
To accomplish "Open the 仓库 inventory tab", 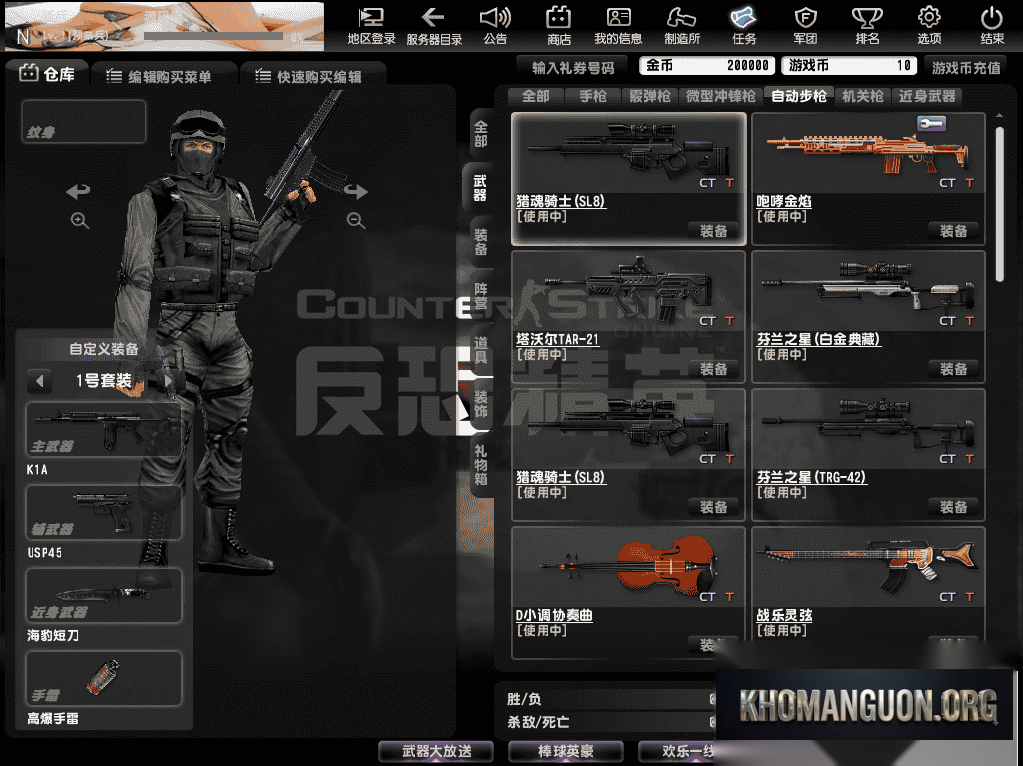I will click(48, 74).
